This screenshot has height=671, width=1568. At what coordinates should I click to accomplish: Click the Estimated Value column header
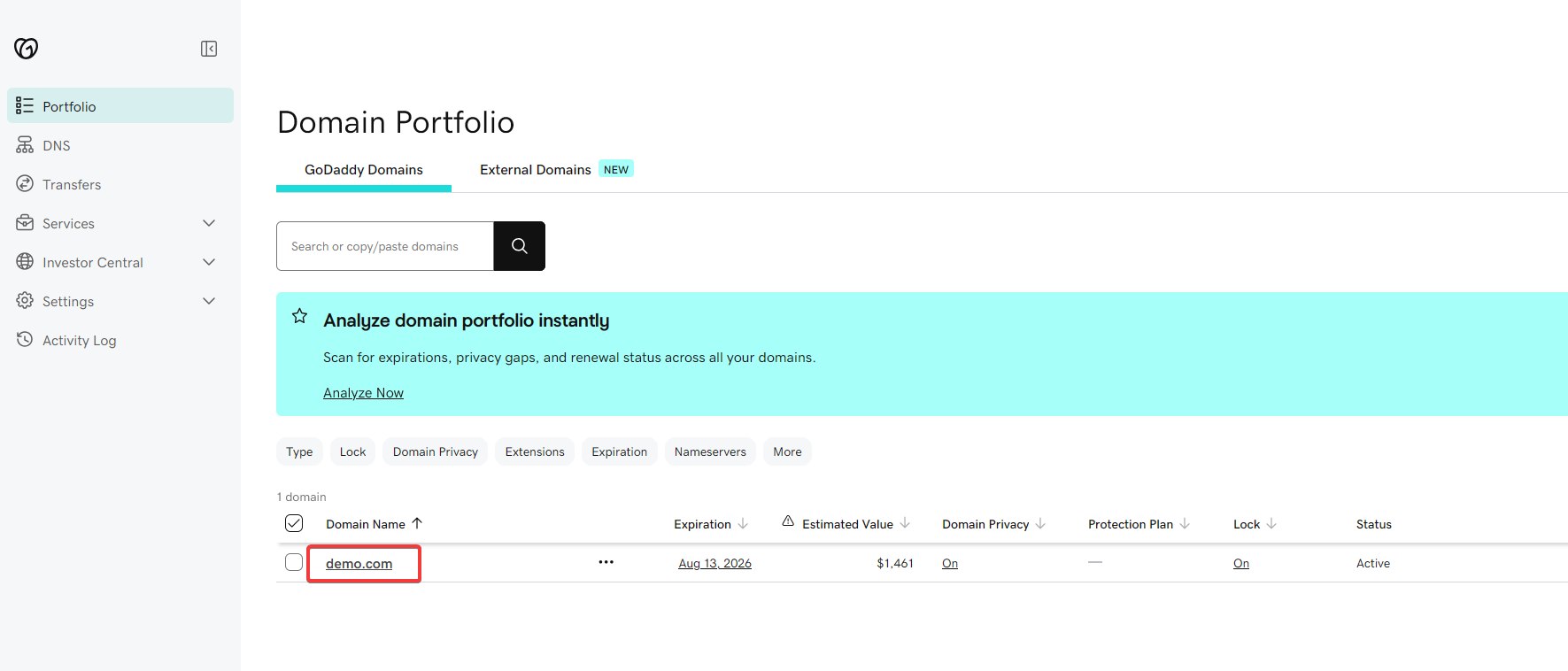tap(847, 524)
